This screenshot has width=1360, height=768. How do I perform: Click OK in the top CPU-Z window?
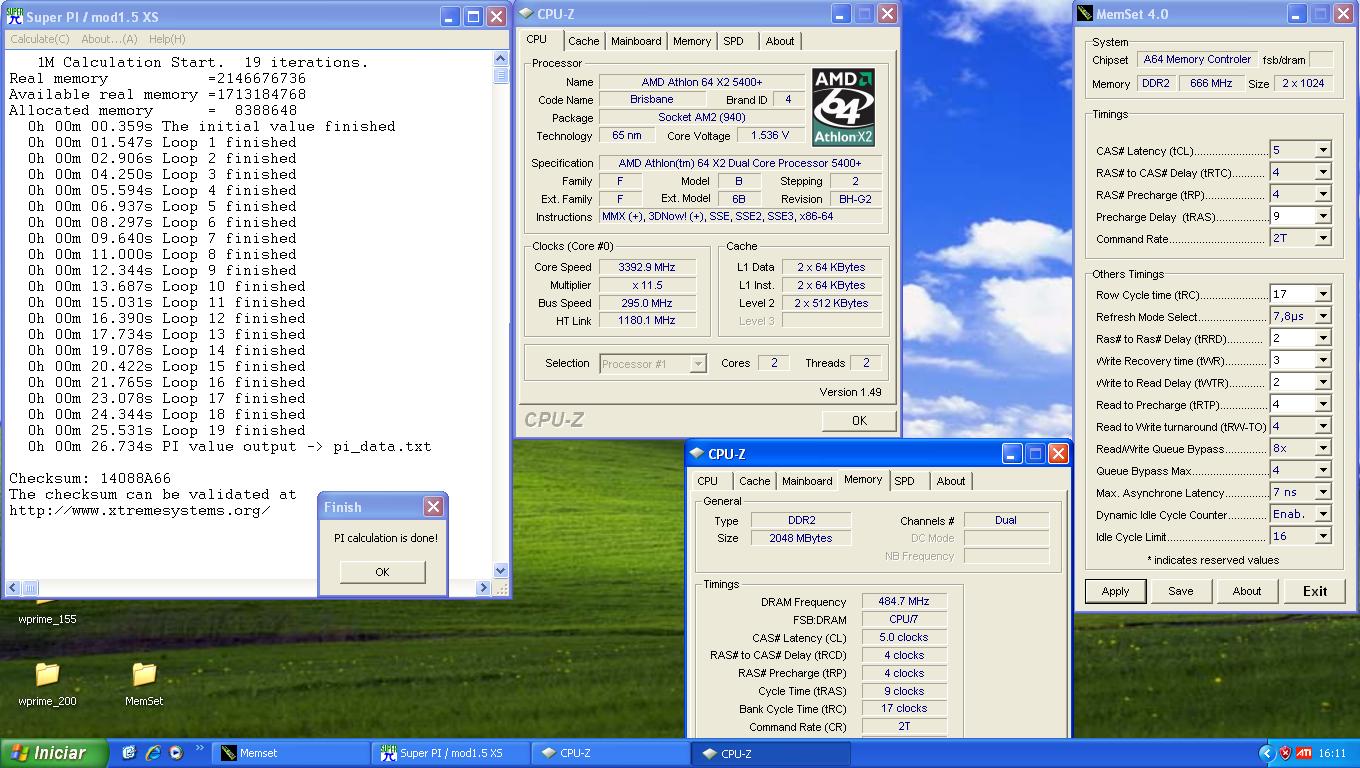coord(859,420)
